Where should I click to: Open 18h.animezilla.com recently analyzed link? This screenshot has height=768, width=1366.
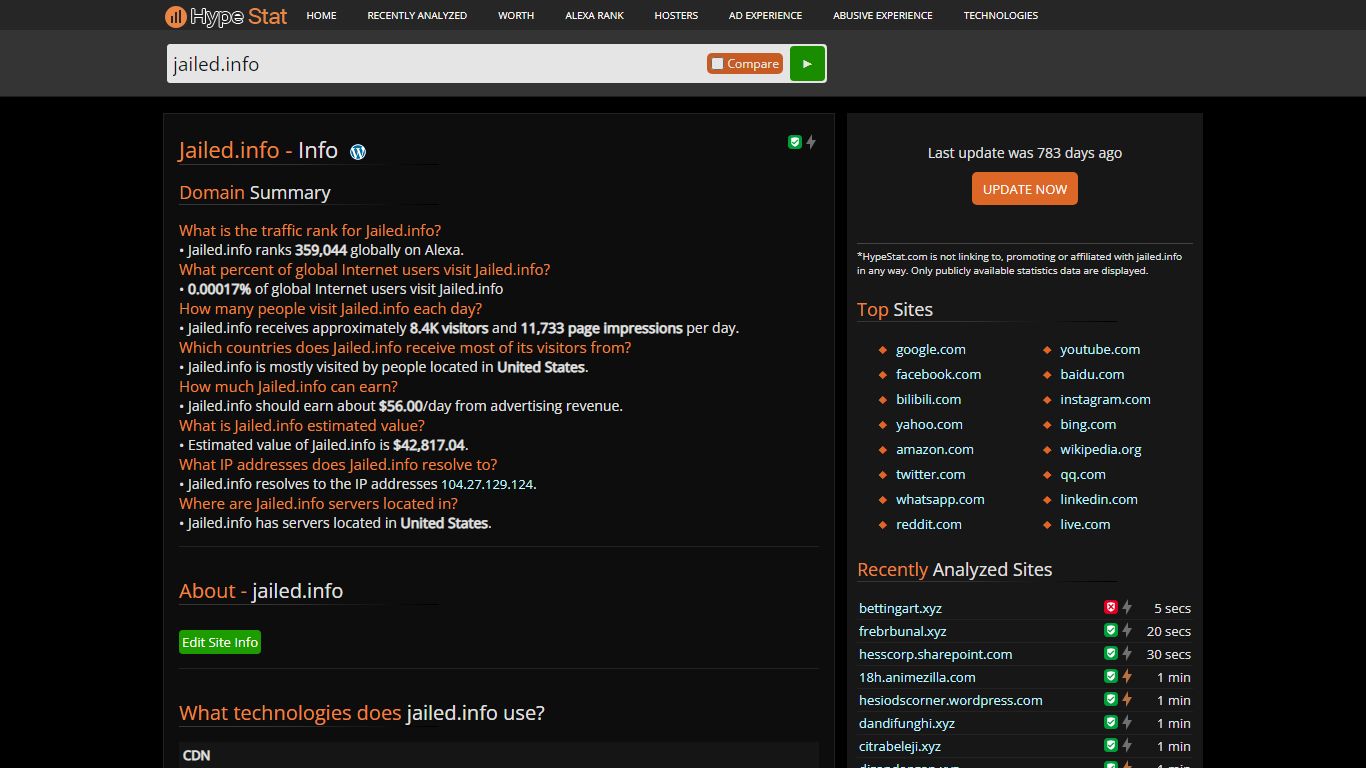click(917, 677)
